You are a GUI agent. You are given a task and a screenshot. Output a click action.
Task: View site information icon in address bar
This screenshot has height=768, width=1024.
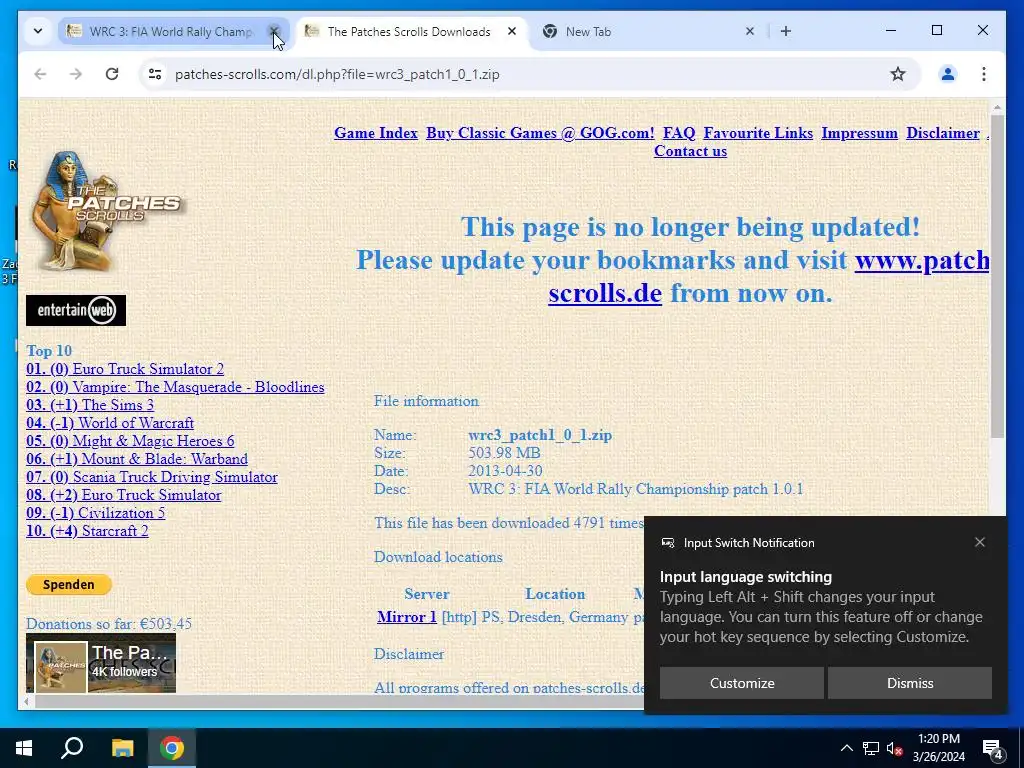tap(155, 74)
